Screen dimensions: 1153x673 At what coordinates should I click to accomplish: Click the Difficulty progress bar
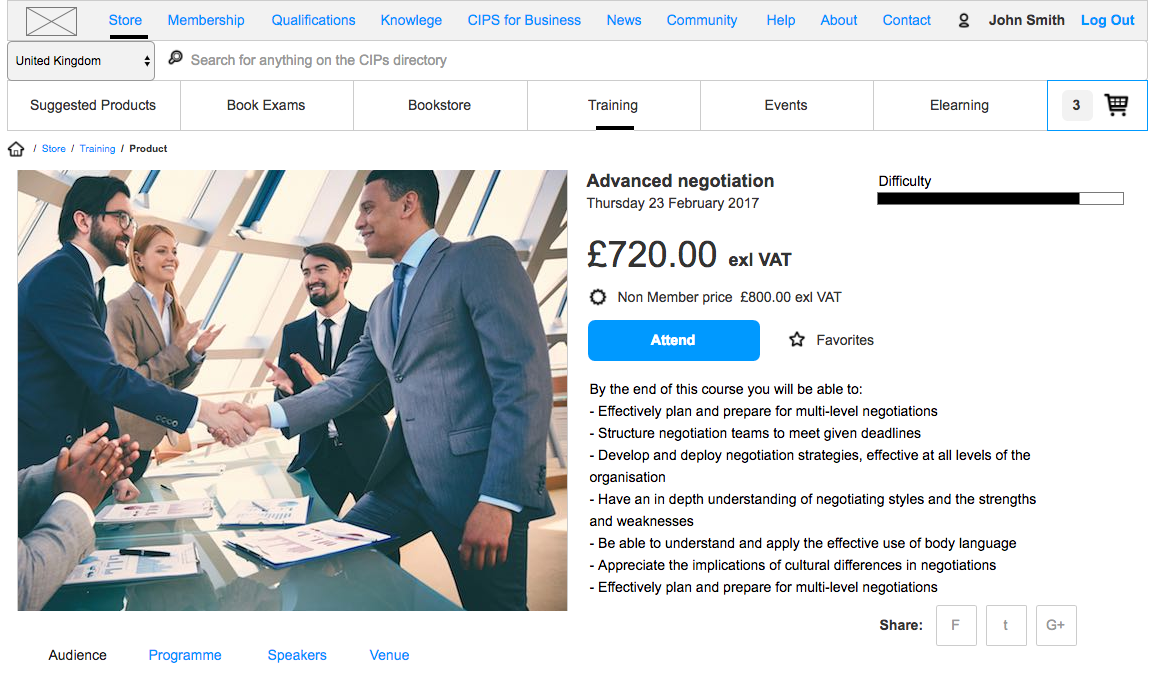pyautogui.click(x=1000, y=198)
